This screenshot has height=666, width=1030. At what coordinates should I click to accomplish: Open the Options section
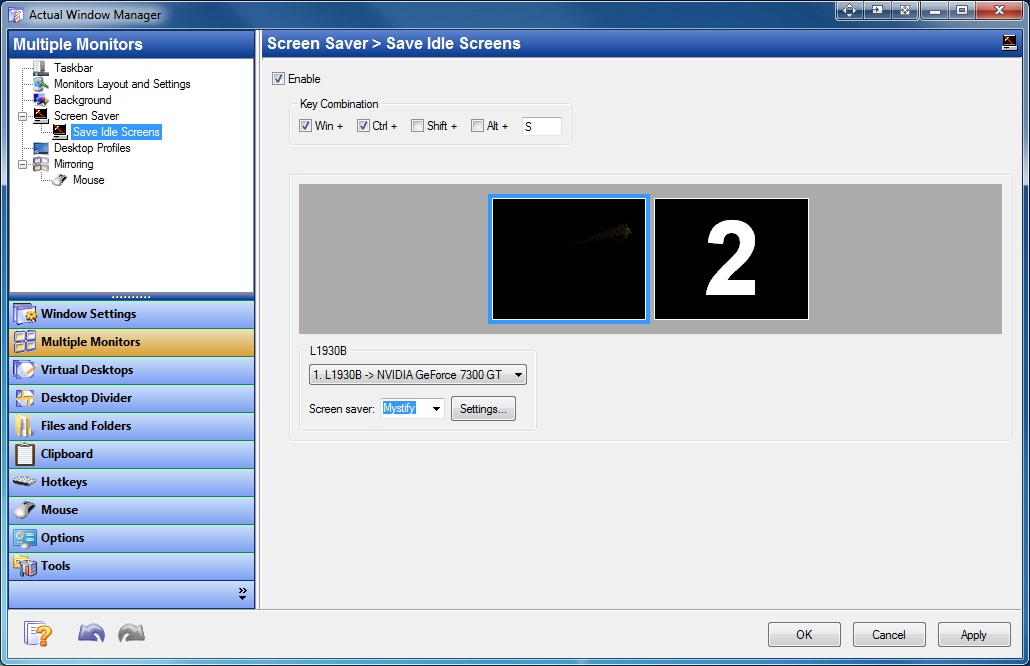point(131,538)
